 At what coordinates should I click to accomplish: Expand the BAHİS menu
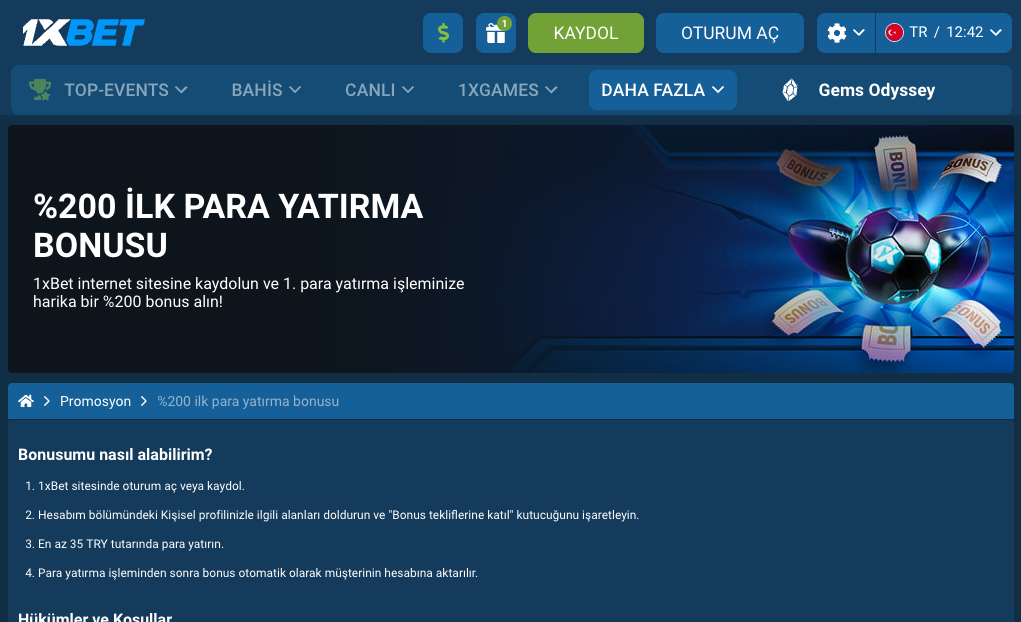click(x=266, y=90)
